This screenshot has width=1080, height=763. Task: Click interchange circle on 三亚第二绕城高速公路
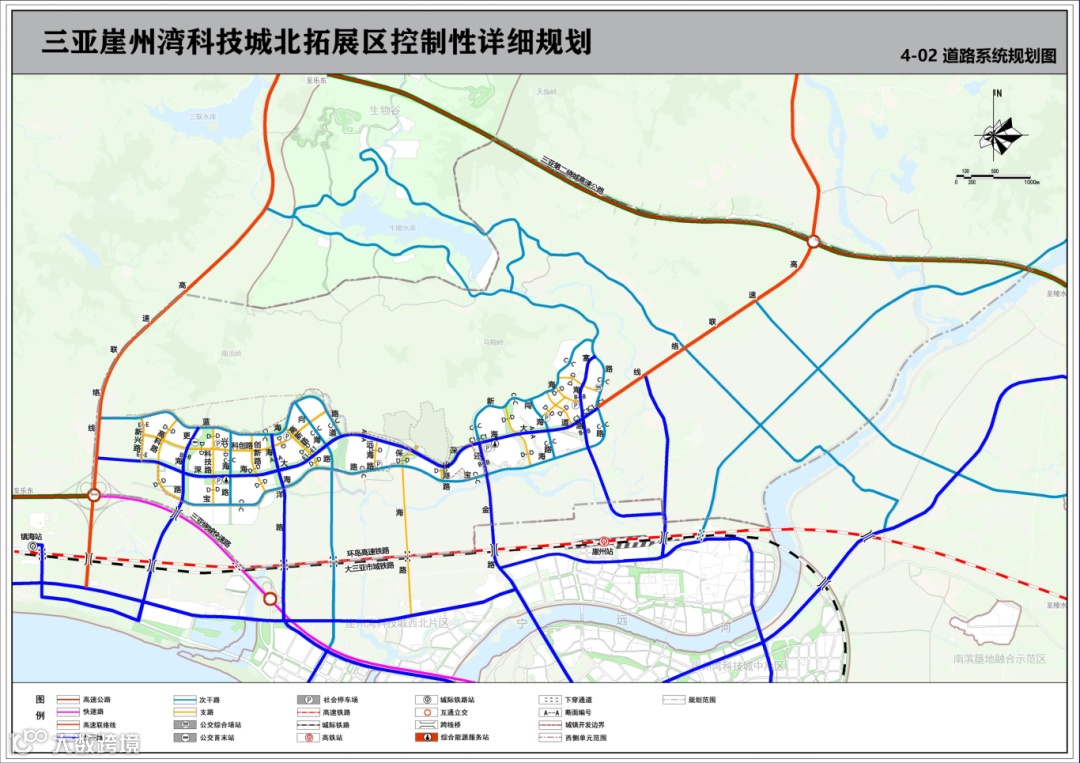click(x=813, y=242)
